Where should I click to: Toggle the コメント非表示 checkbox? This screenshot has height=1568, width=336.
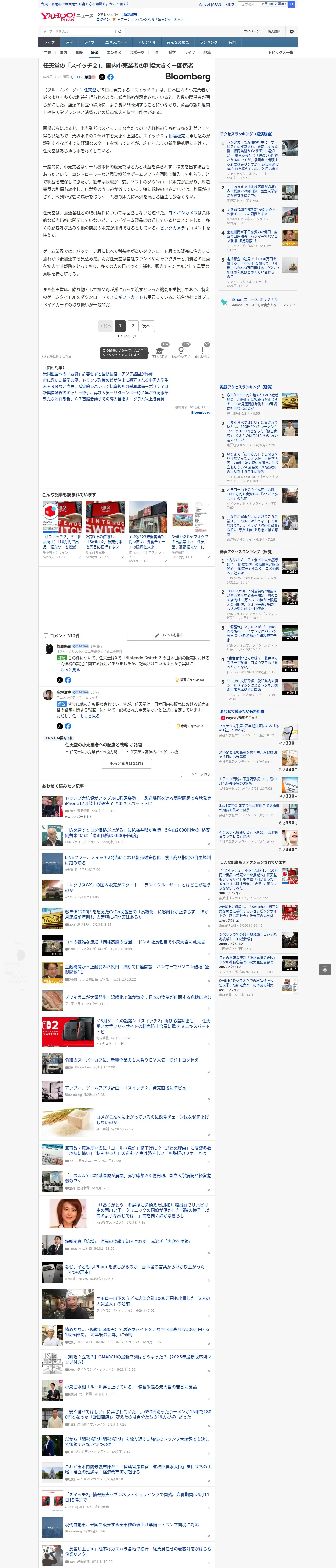[183, 774]
